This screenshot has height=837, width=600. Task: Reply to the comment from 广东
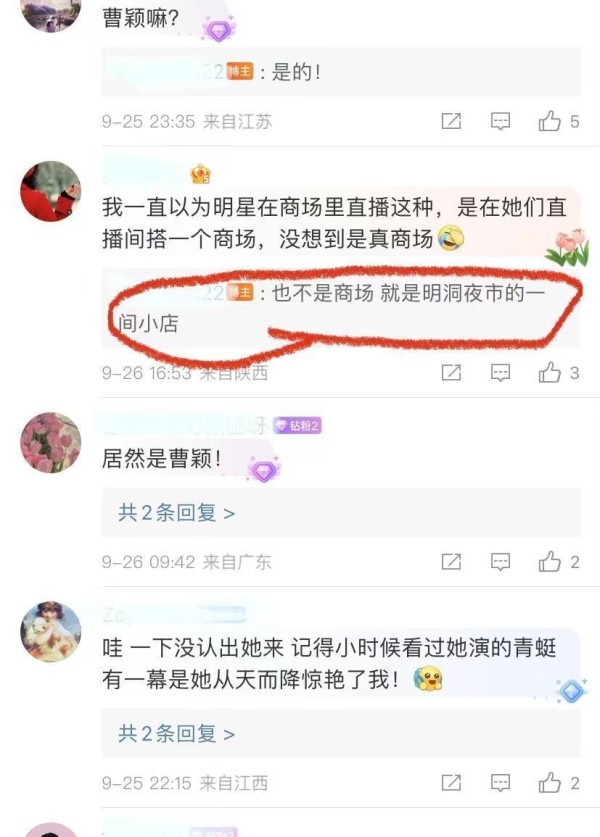pos(500,562)
